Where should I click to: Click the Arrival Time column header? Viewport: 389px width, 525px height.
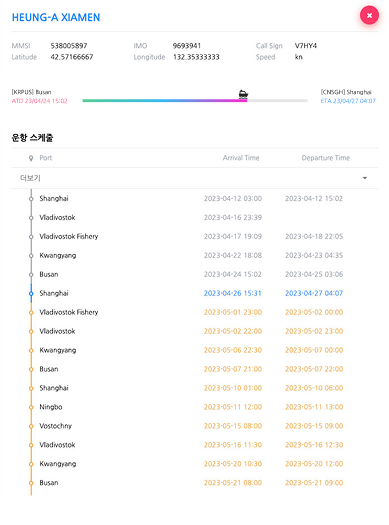(241, 158)
